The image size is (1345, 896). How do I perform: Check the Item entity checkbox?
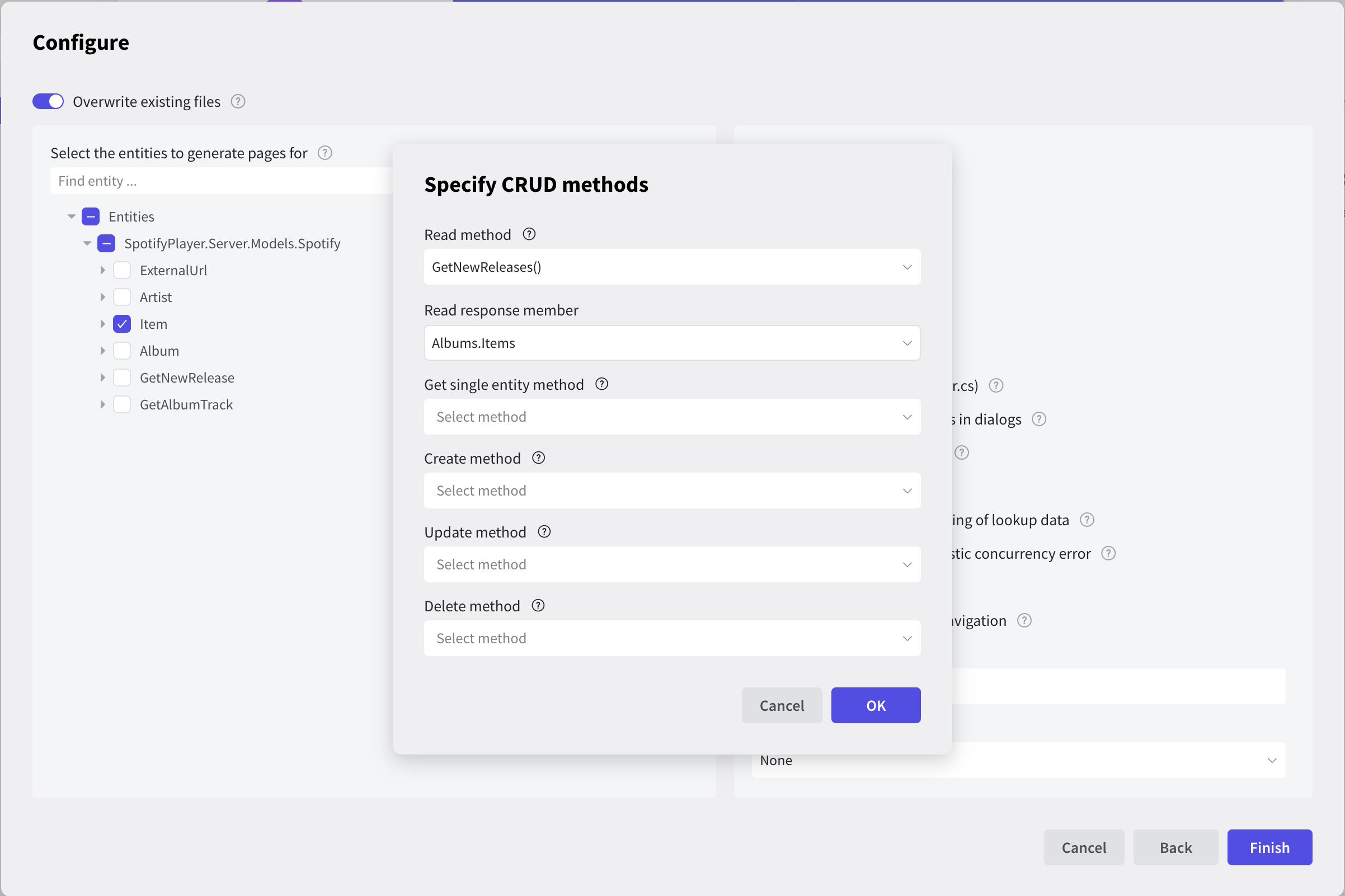point(122,324)
